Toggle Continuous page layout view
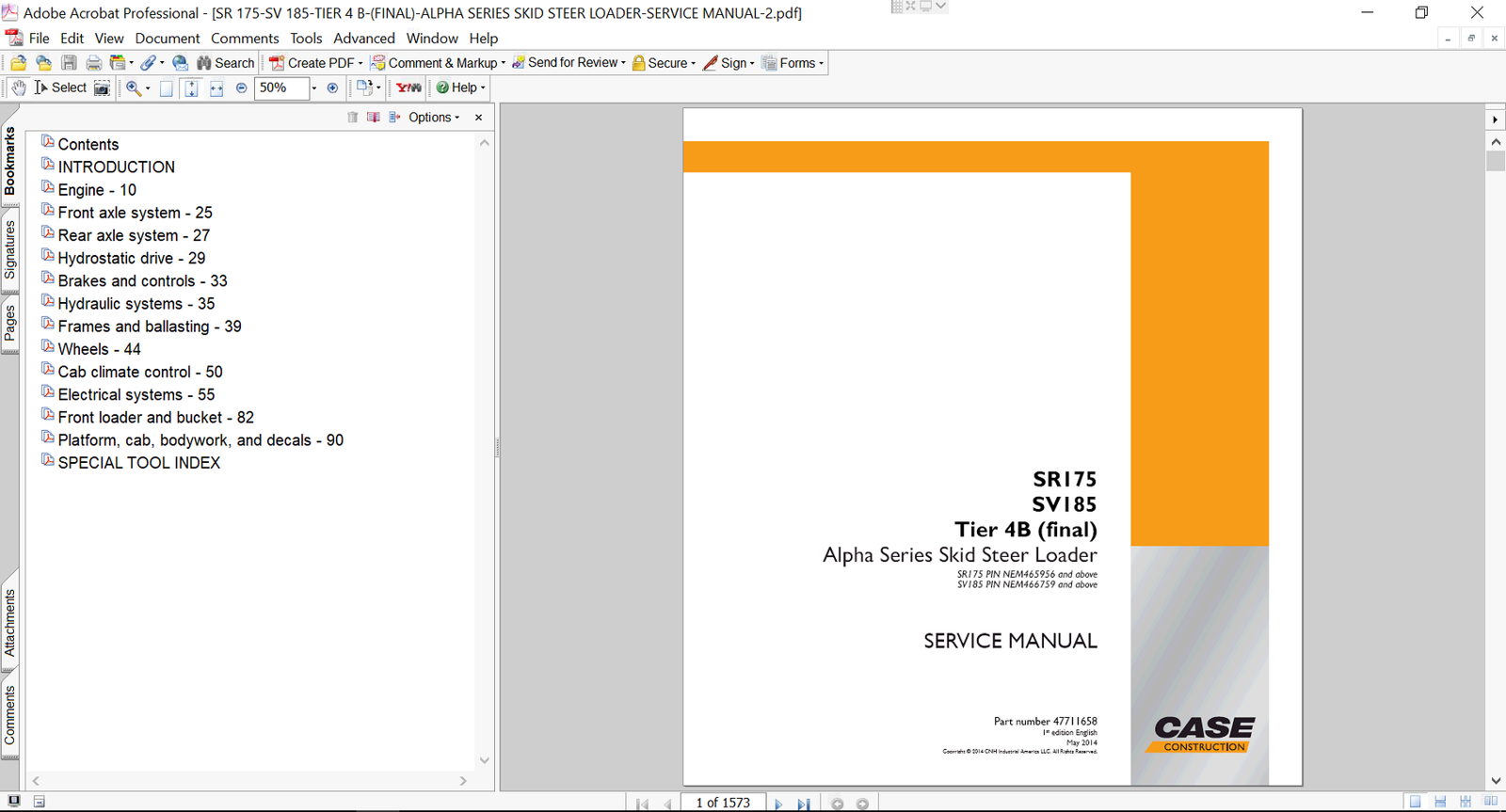Viewport: 1506px width, 812px height. (x=1440, y=802)
